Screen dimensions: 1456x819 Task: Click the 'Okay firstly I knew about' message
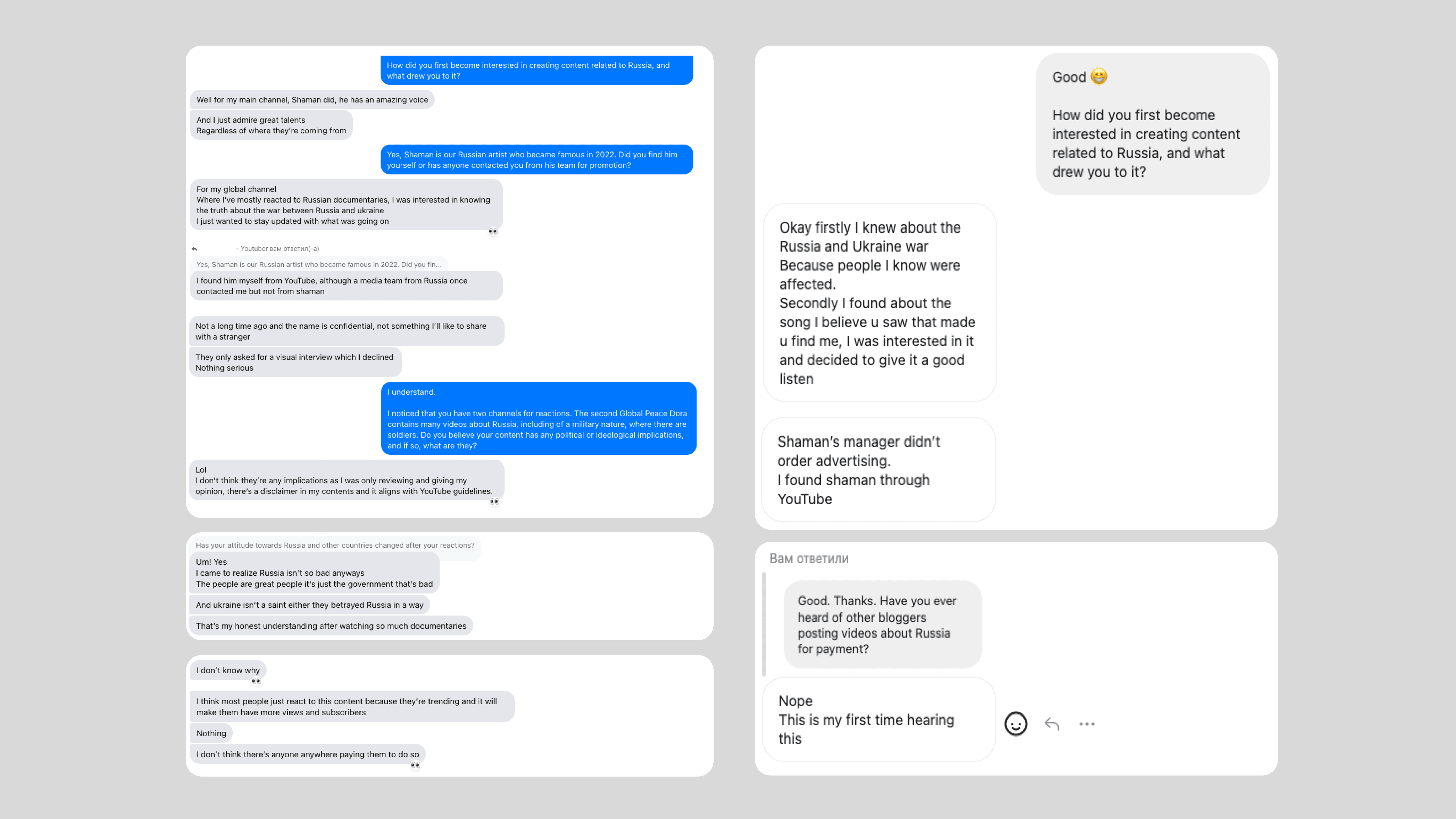pos(879,303)
